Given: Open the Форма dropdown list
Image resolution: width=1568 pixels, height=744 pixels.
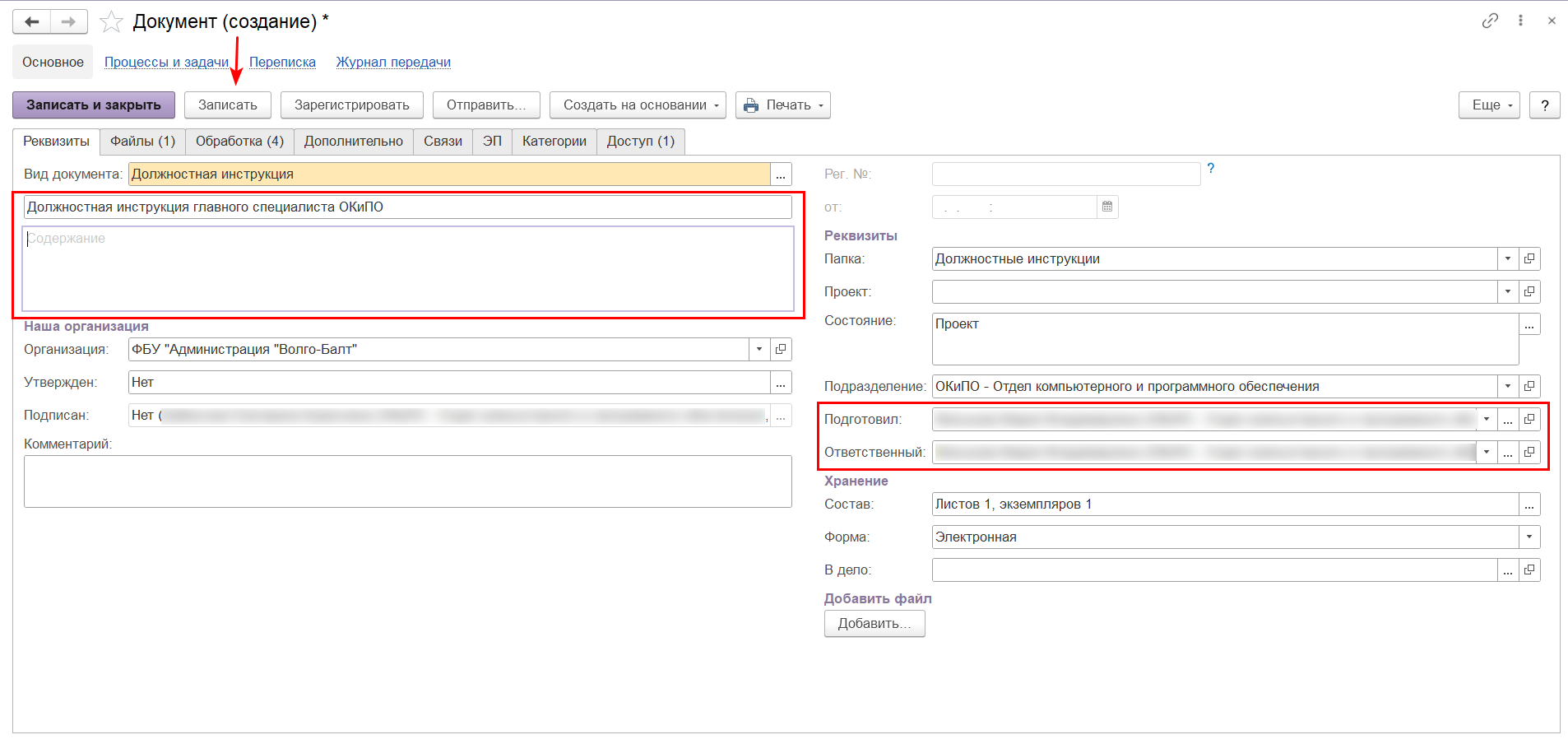Looking at the screenshot, I should [x=1529, y=537].
